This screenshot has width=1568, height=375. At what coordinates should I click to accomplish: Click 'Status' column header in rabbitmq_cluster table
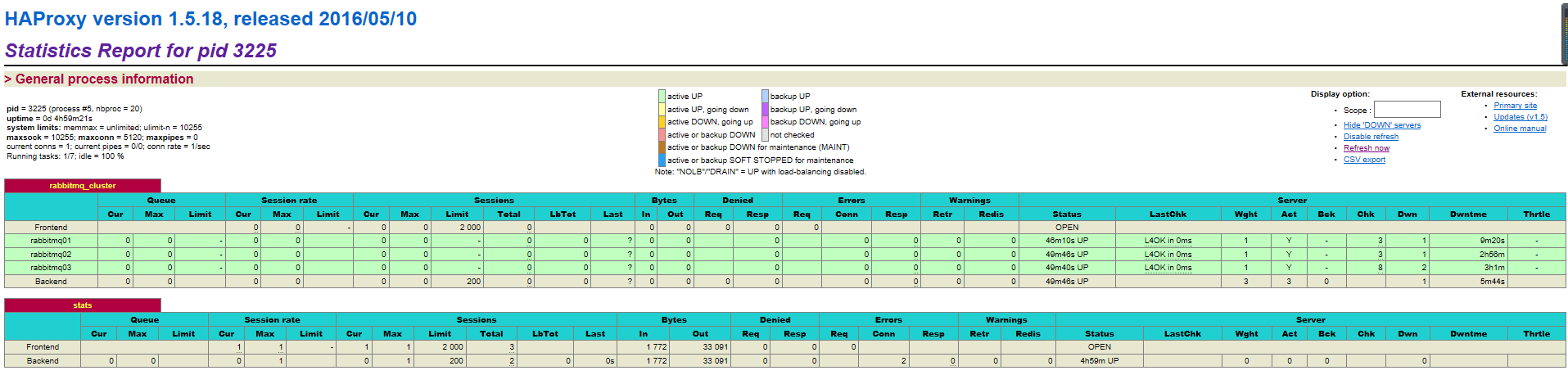(1067, 215)
